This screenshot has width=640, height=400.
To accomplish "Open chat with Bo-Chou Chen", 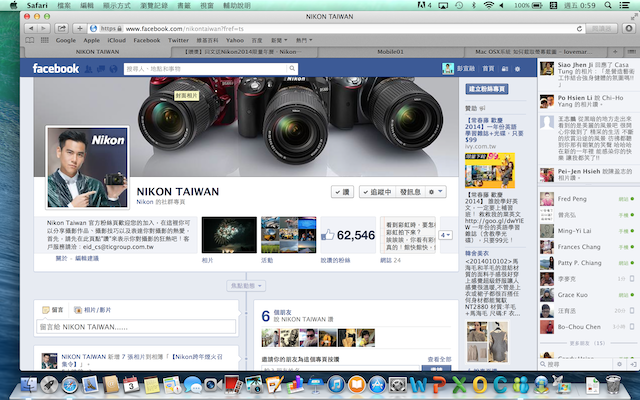I will 587,327.
